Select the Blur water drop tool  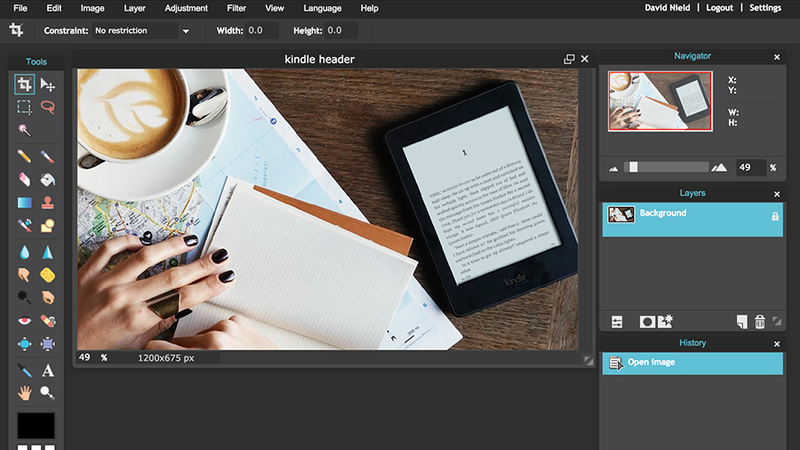(24, 252)
